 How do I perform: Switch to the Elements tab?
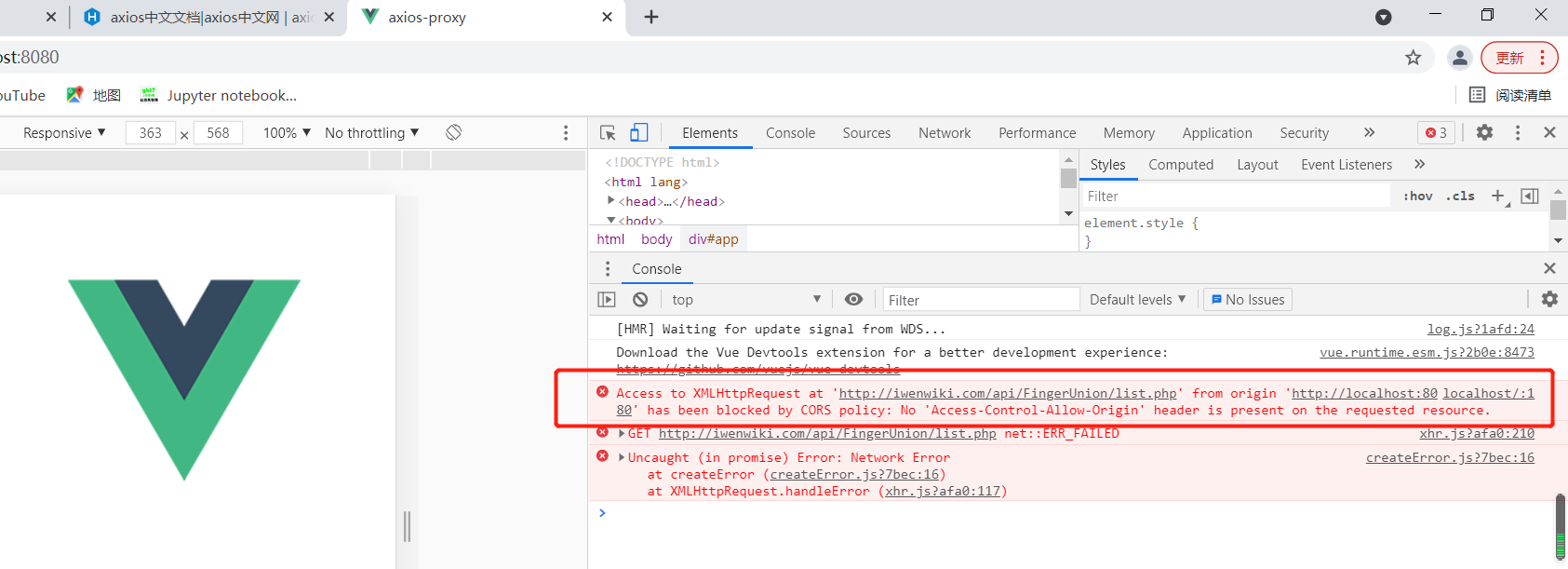710,133
